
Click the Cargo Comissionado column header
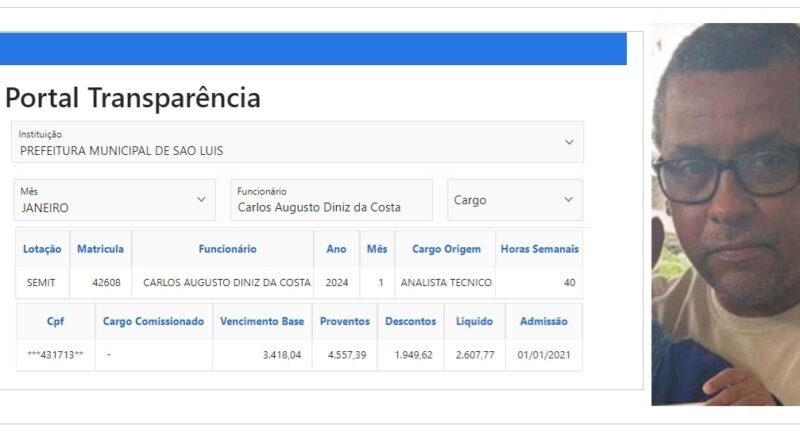153,322
